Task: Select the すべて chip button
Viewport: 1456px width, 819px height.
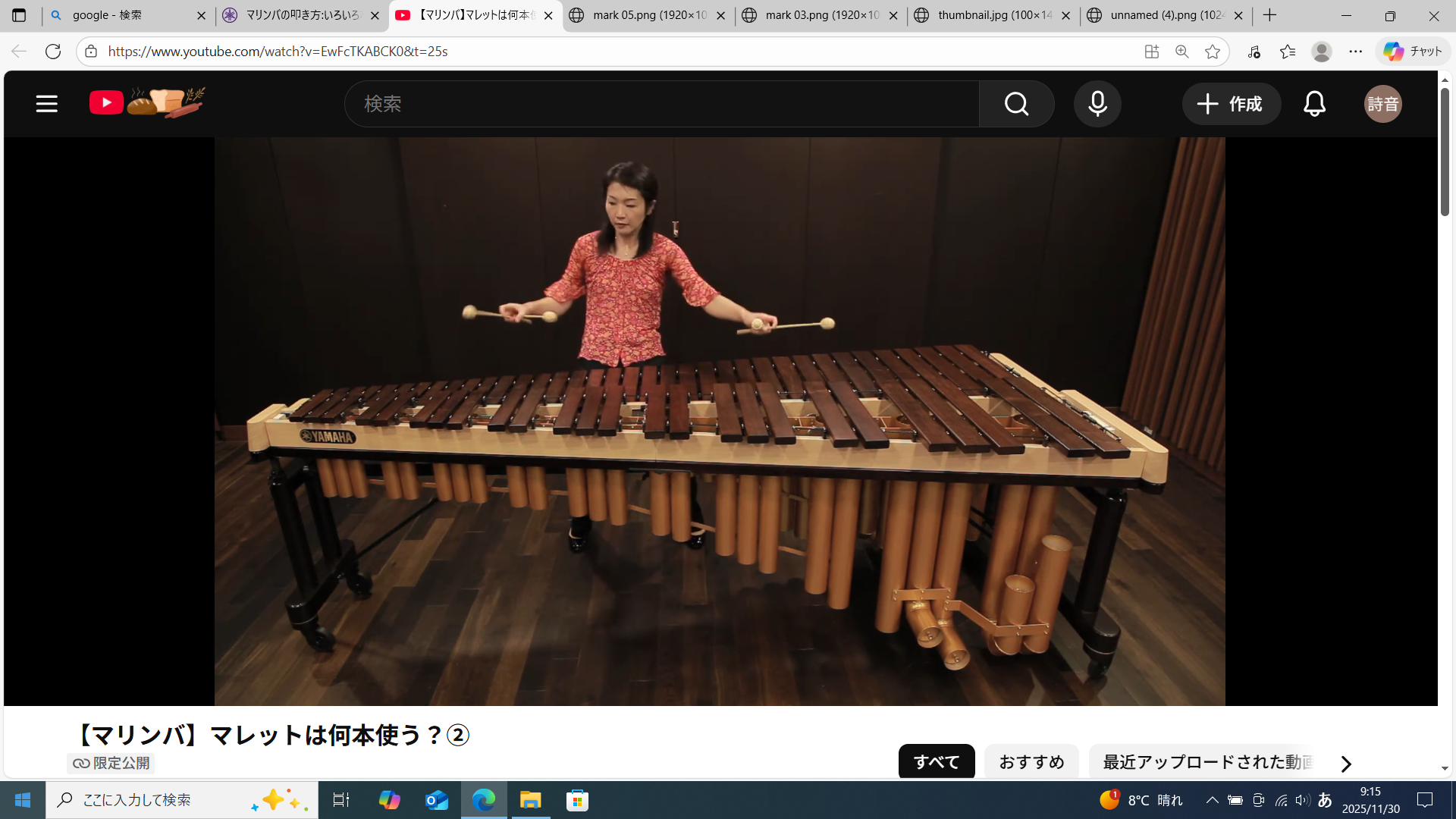Action: (x=937, y=762)
